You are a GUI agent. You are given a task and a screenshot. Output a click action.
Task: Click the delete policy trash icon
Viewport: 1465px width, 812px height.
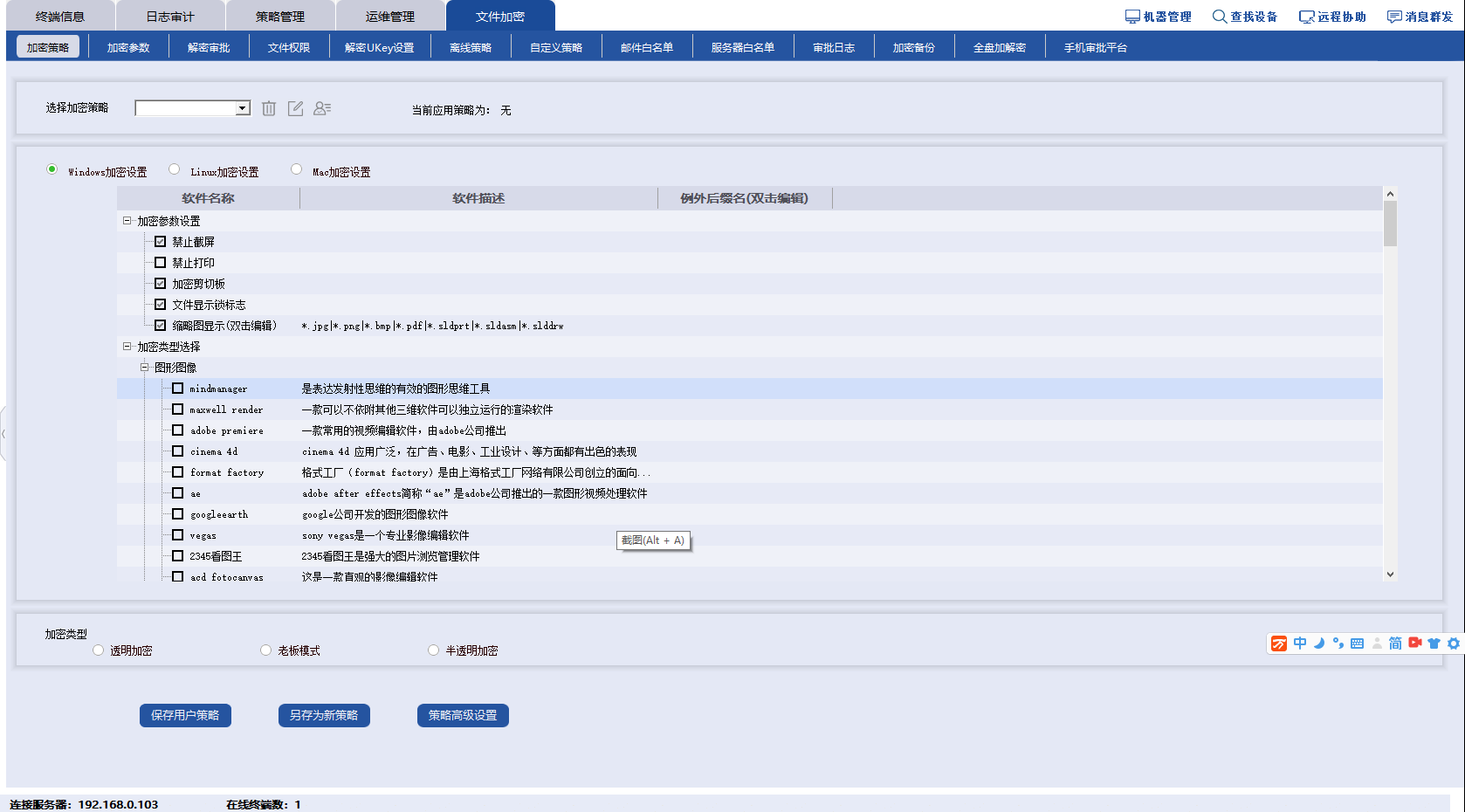[269, 108]
